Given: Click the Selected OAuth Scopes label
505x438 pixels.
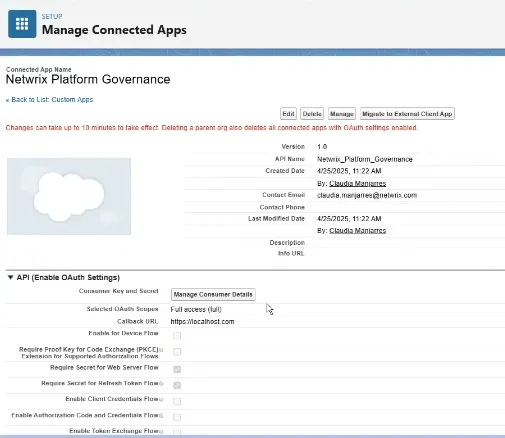Looking at the screenshot, I should tap(123, 309).
